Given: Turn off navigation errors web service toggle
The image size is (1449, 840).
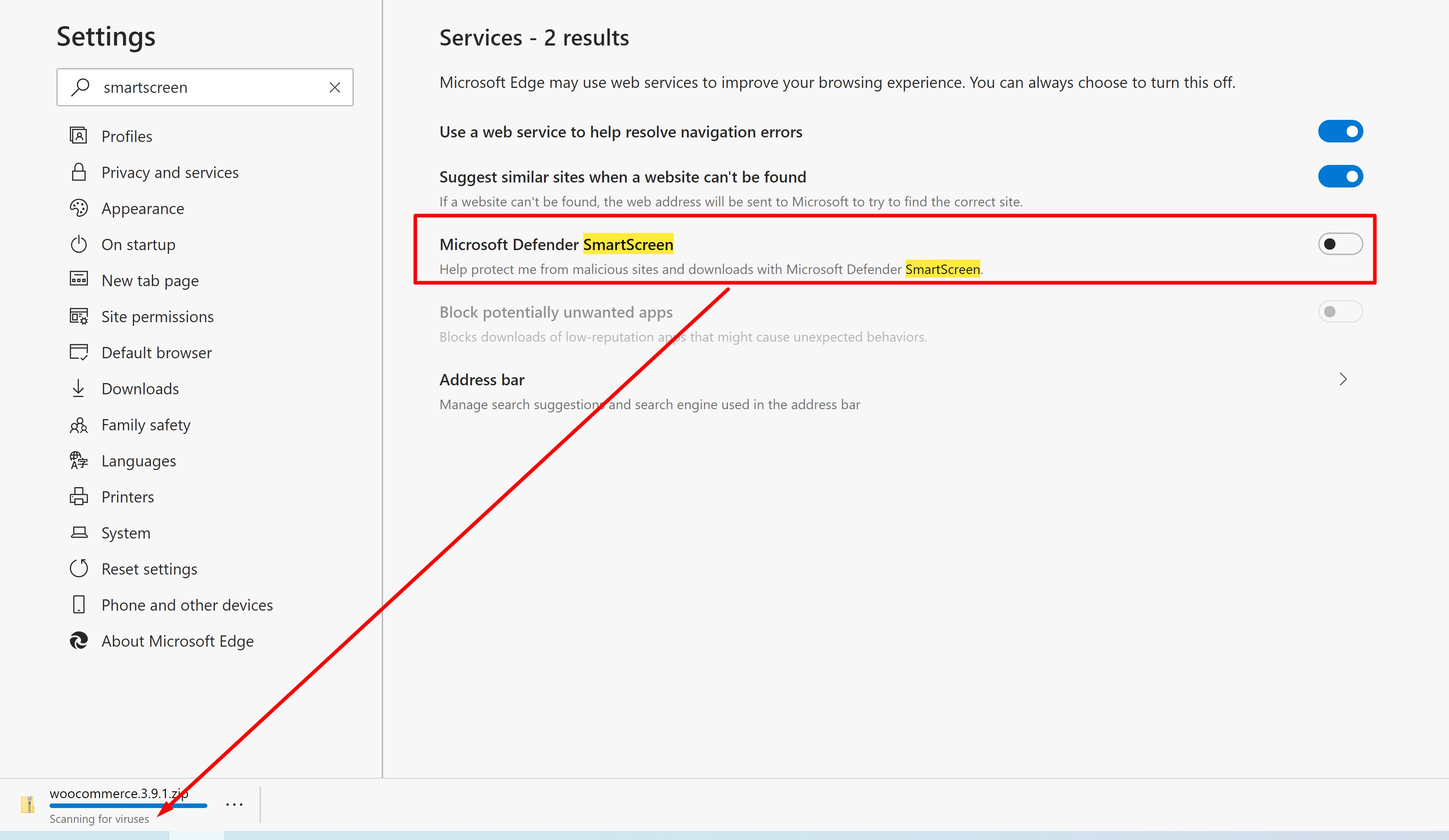Looking at the screenshot, I should (x=1340, y=132).
